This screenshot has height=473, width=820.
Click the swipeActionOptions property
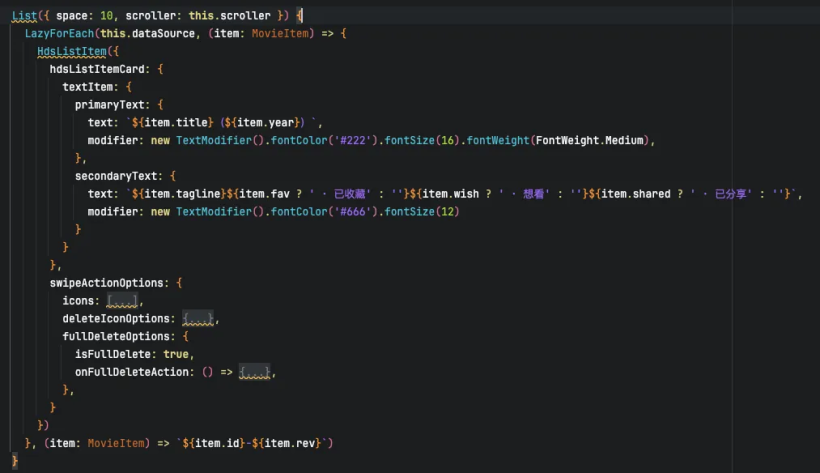[109, 283]
